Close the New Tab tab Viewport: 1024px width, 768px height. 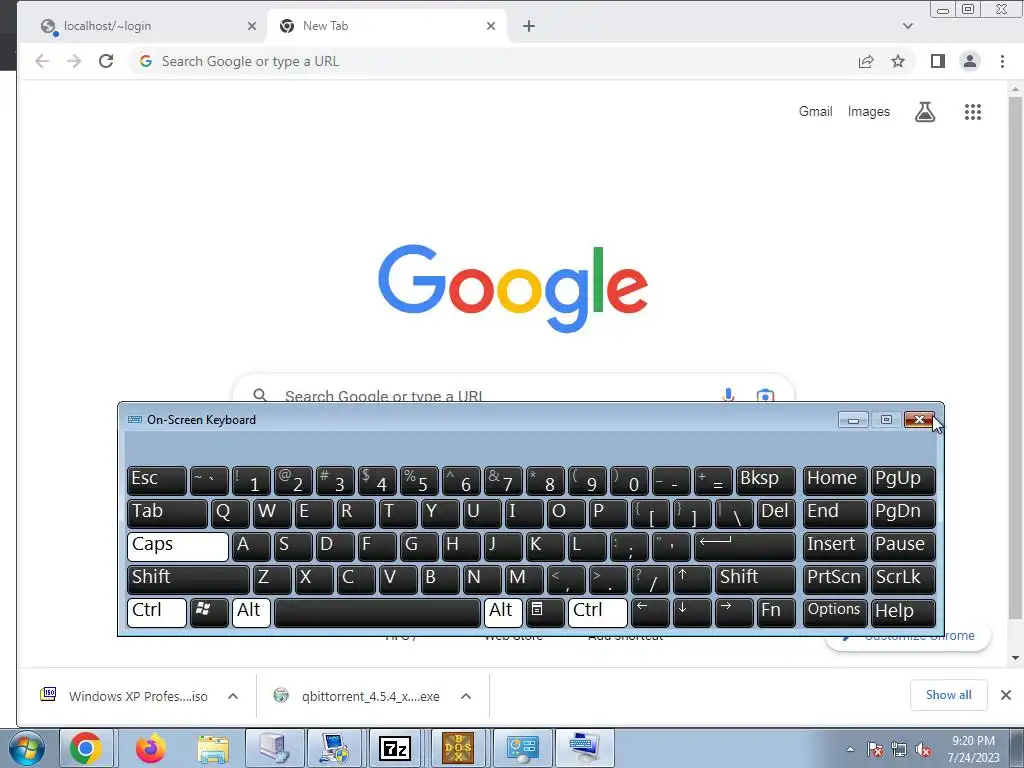point(491,26)
